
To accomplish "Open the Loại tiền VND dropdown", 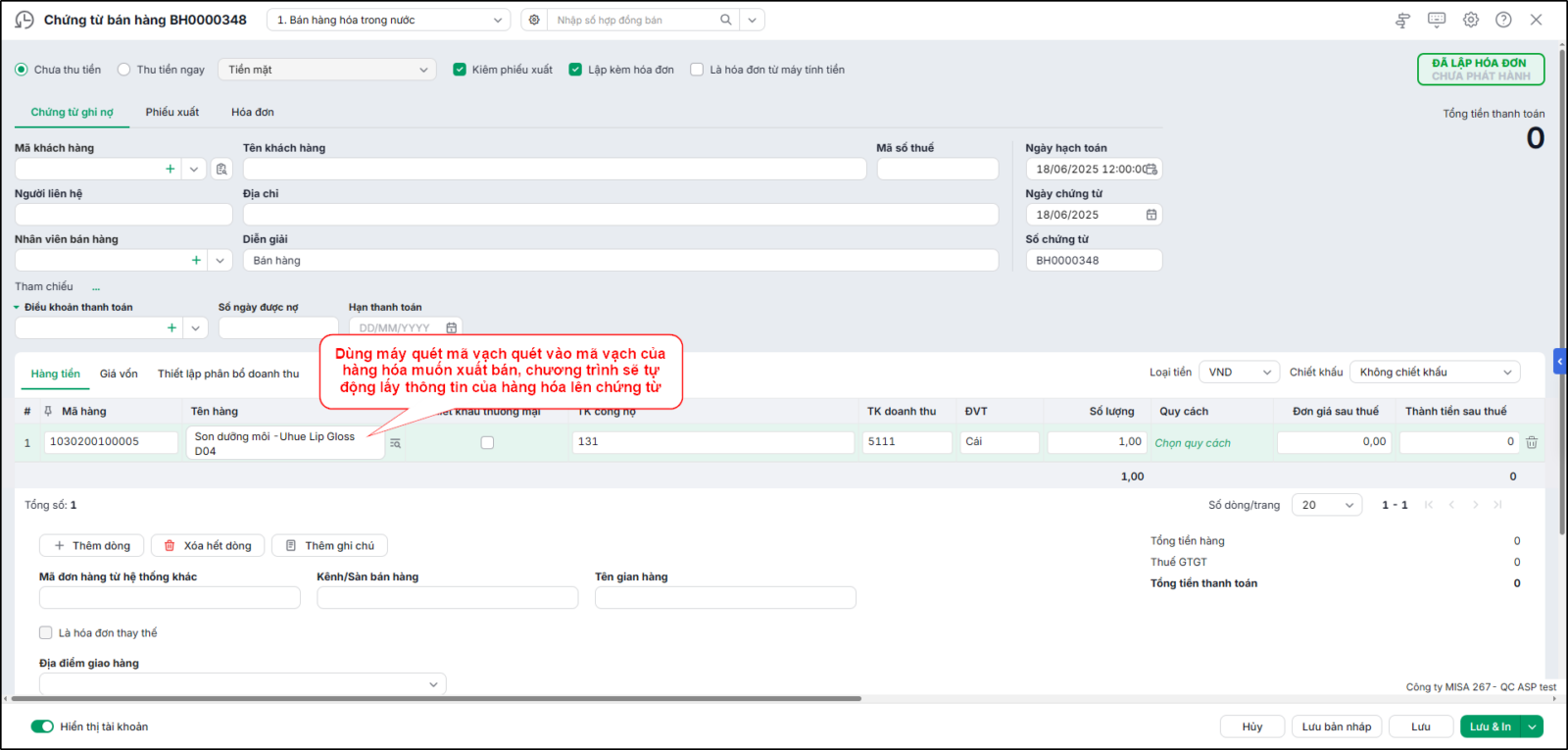I will 1240,372.
